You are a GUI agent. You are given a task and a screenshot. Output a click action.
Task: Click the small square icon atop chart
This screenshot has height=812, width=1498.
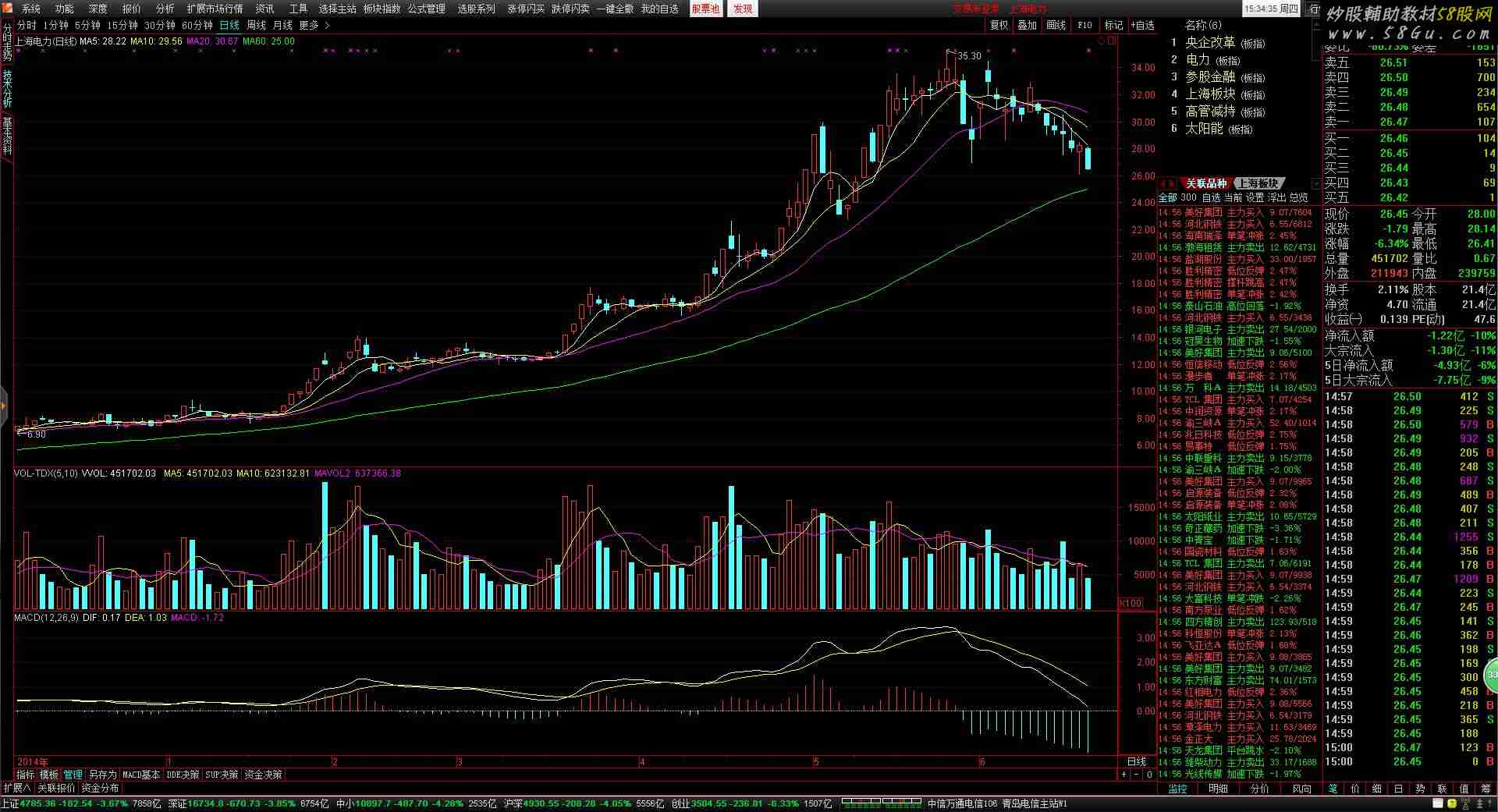coord(1112,41)
